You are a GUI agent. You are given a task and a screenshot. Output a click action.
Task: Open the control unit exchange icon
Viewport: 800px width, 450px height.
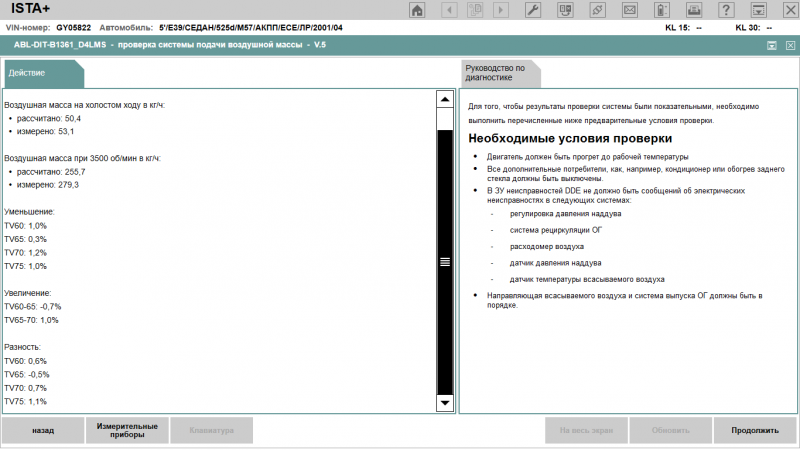click(565, 10)
